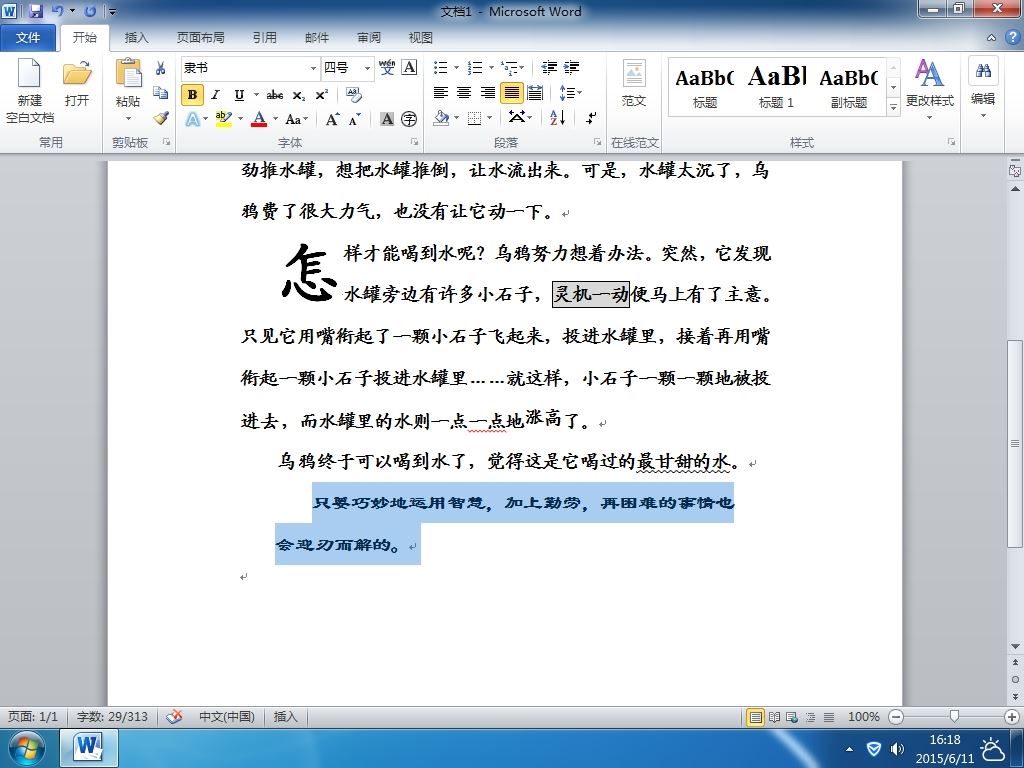1024x768 pixels.
Task: Click the Phonetic Guide (wén) icon
Action: (387, 67)
